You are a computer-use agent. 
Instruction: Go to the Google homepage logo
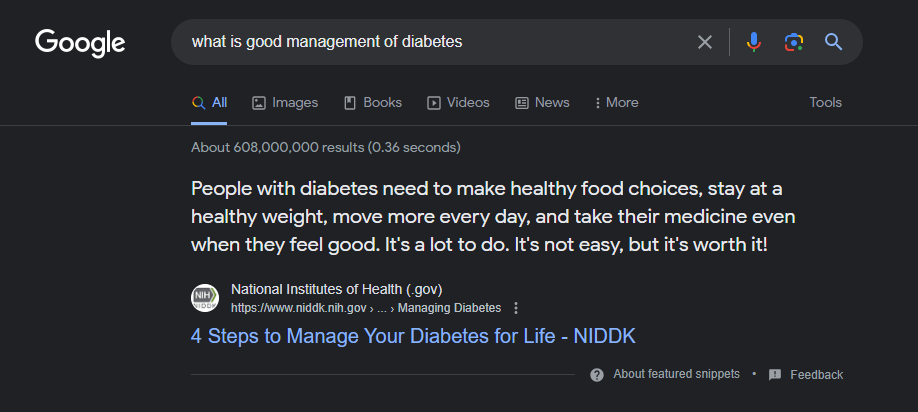(x=80, y=42)
